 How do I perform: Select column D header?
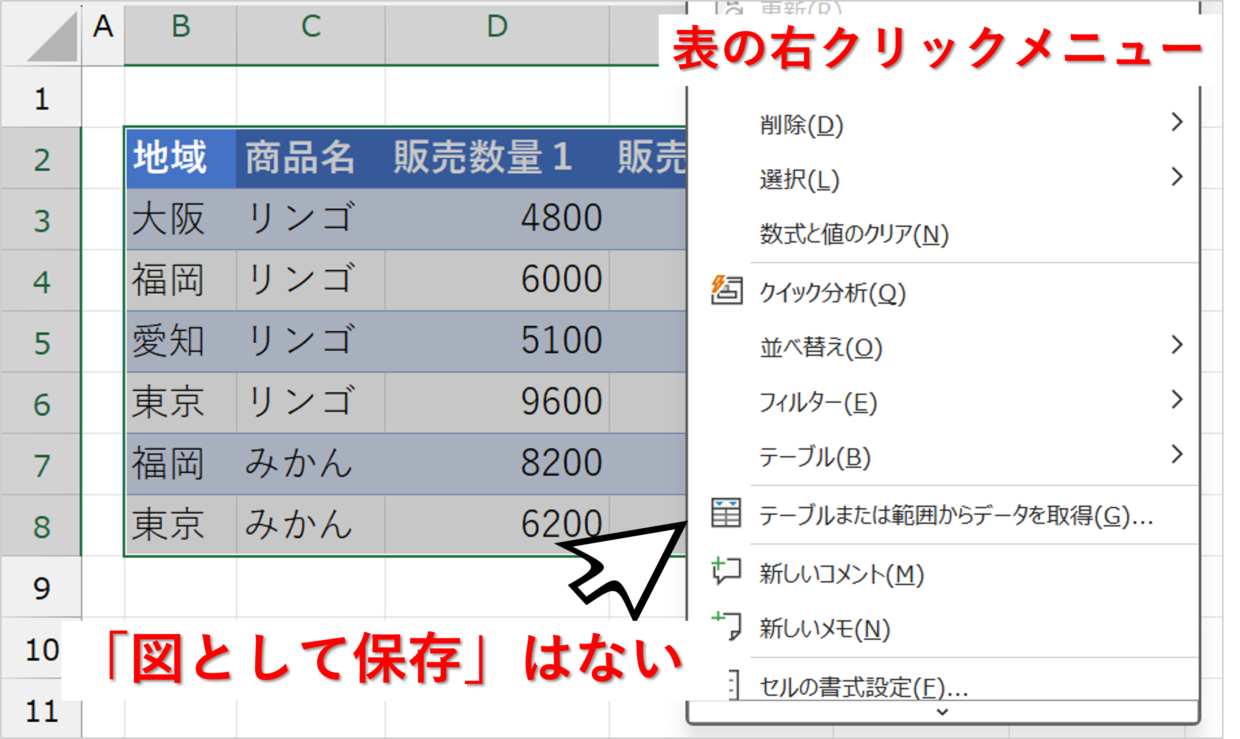point(497,27)
